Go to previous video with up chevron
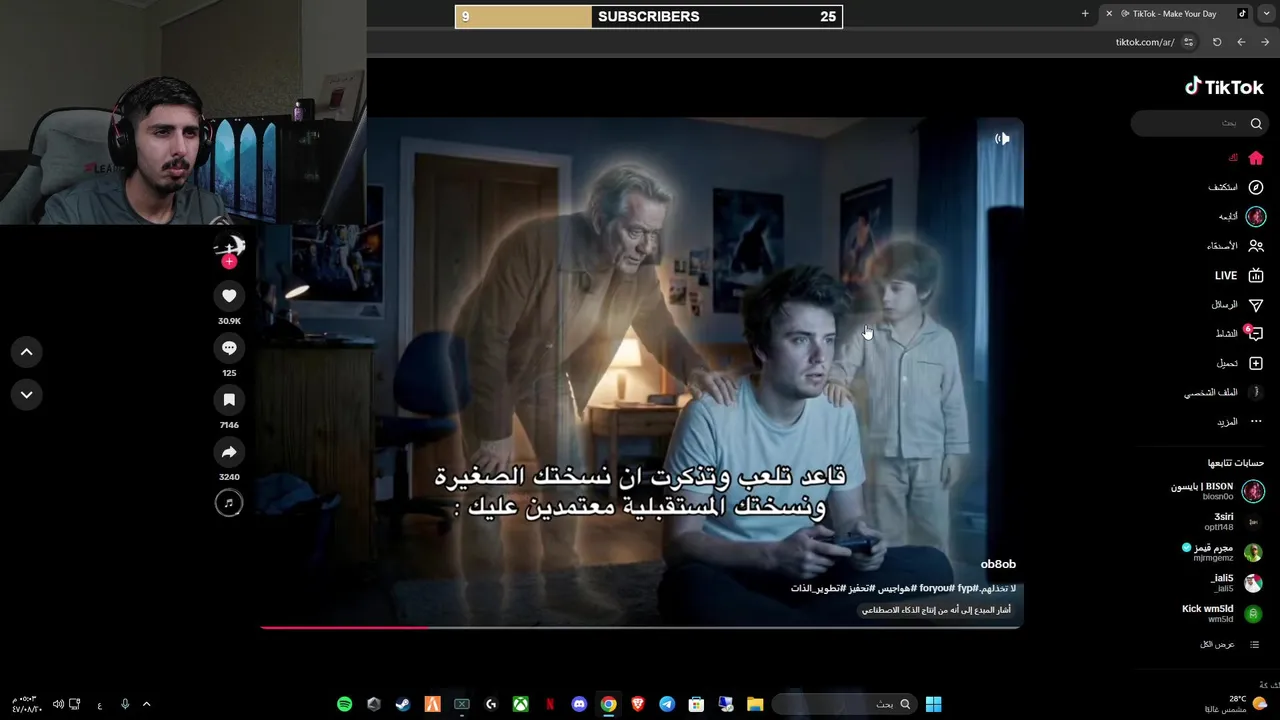The image size is (1280, 720). [x=27, y=351]
